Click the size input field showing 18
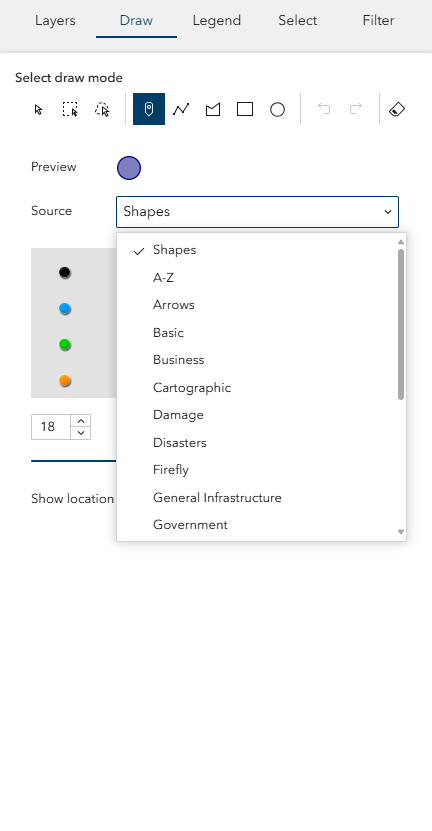 (x=51, y=427)
